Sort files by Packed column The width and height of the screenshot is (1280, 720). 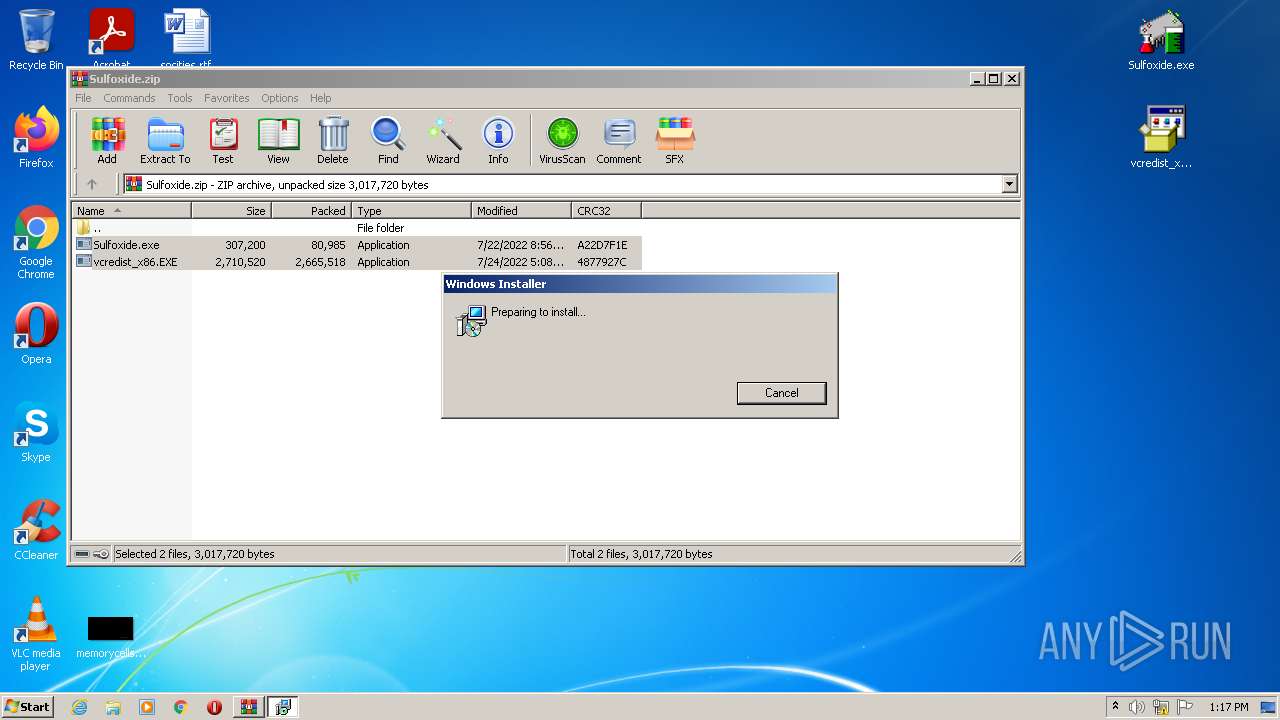click(x=311, y=211)
